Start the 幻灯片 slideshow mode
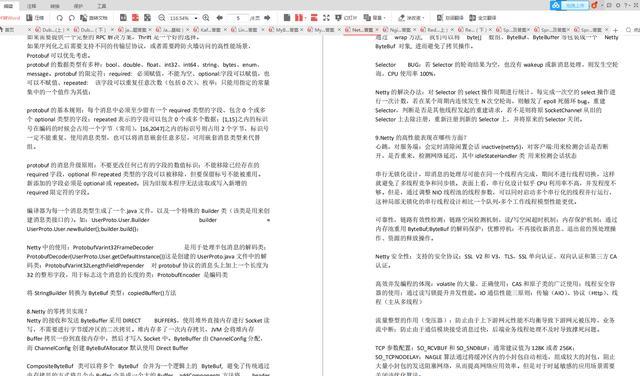This screenshot has width=640, height=376. pyautogui.click(x=346, y=18)
